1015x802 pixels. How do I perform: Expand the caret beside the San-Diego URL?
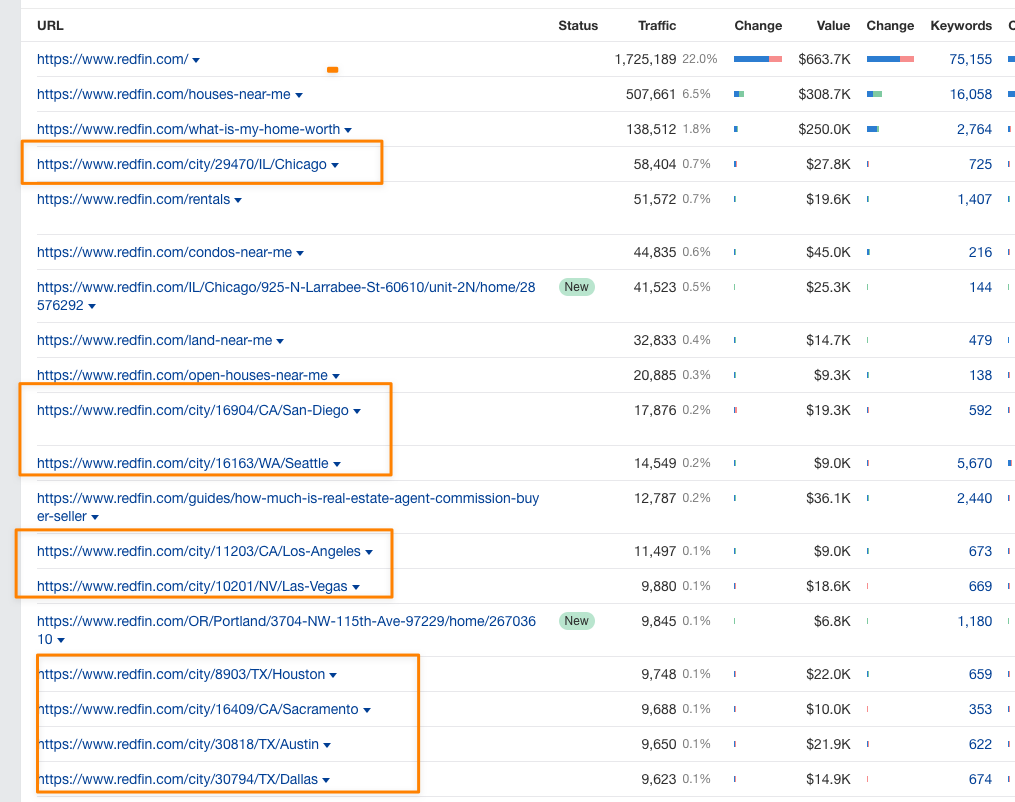(357, 411)
